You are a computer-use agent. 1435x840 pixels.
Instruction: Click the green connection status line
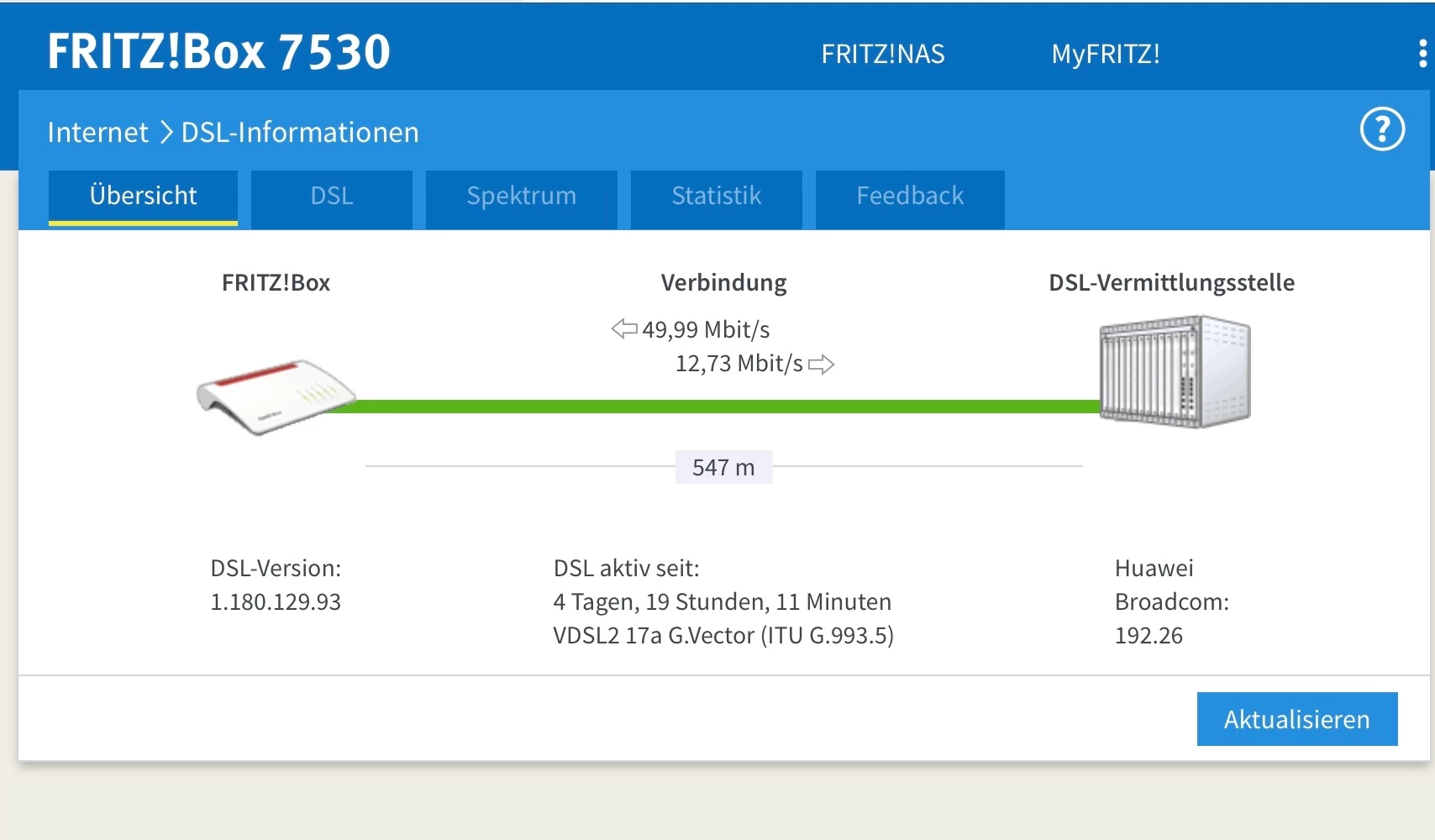click(723, 407)
